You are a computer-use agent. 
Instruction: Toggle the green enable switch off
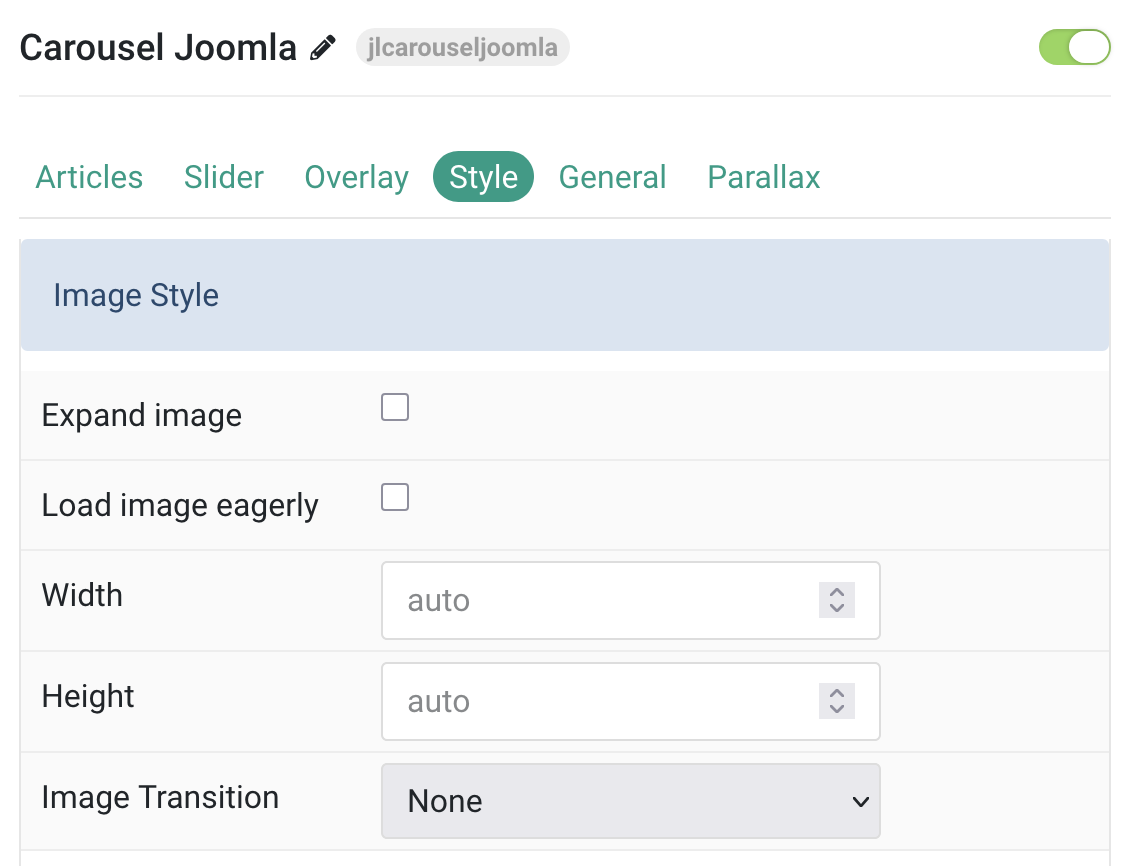click(1074, 47)
